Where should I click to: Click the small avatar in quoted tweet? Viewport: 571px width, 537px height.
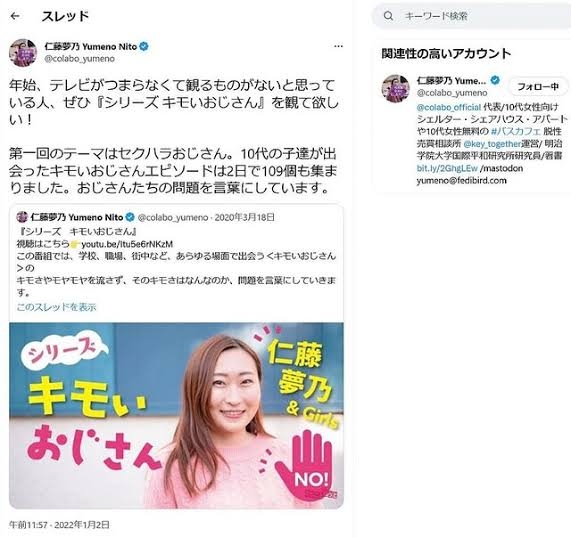click(x=22, y=217)
